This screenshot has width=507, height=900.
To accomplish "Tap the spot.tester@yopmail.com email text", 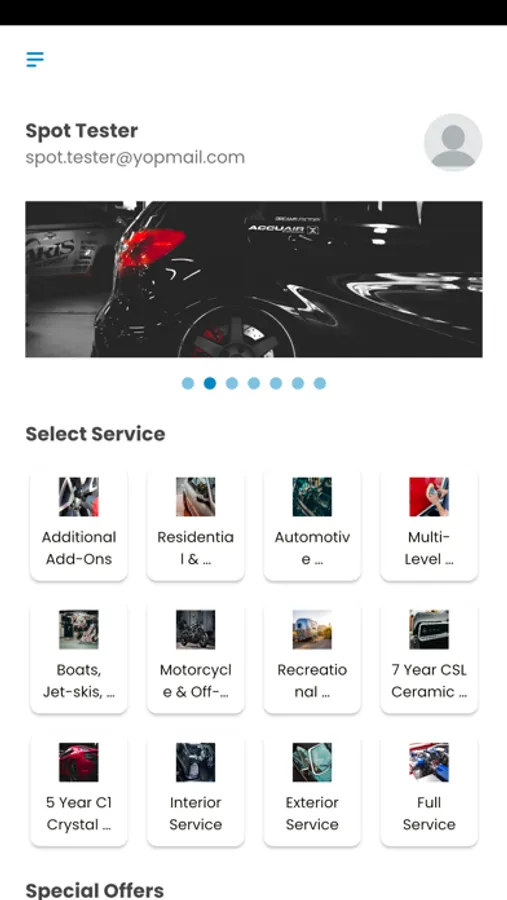I will pos(135,157).
